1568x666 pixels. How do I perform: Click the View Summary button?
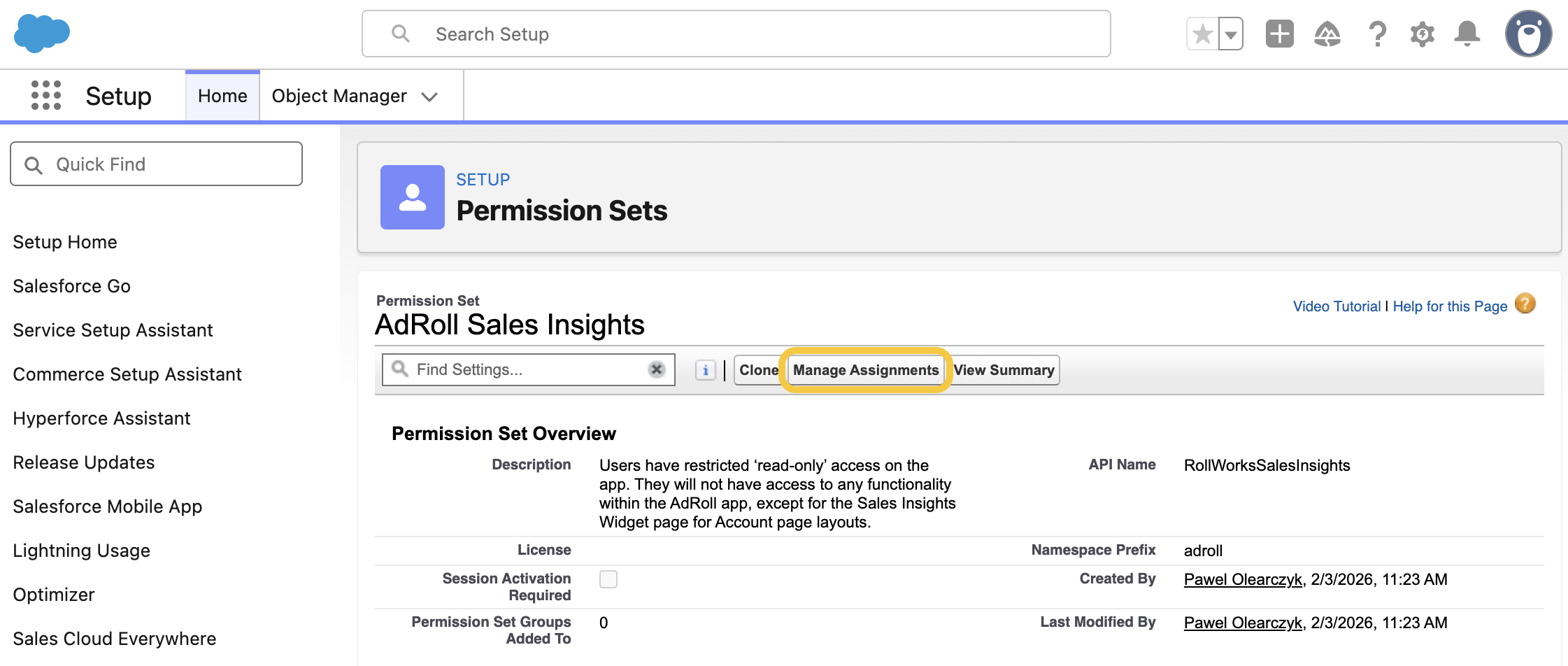click(1004, 370)
